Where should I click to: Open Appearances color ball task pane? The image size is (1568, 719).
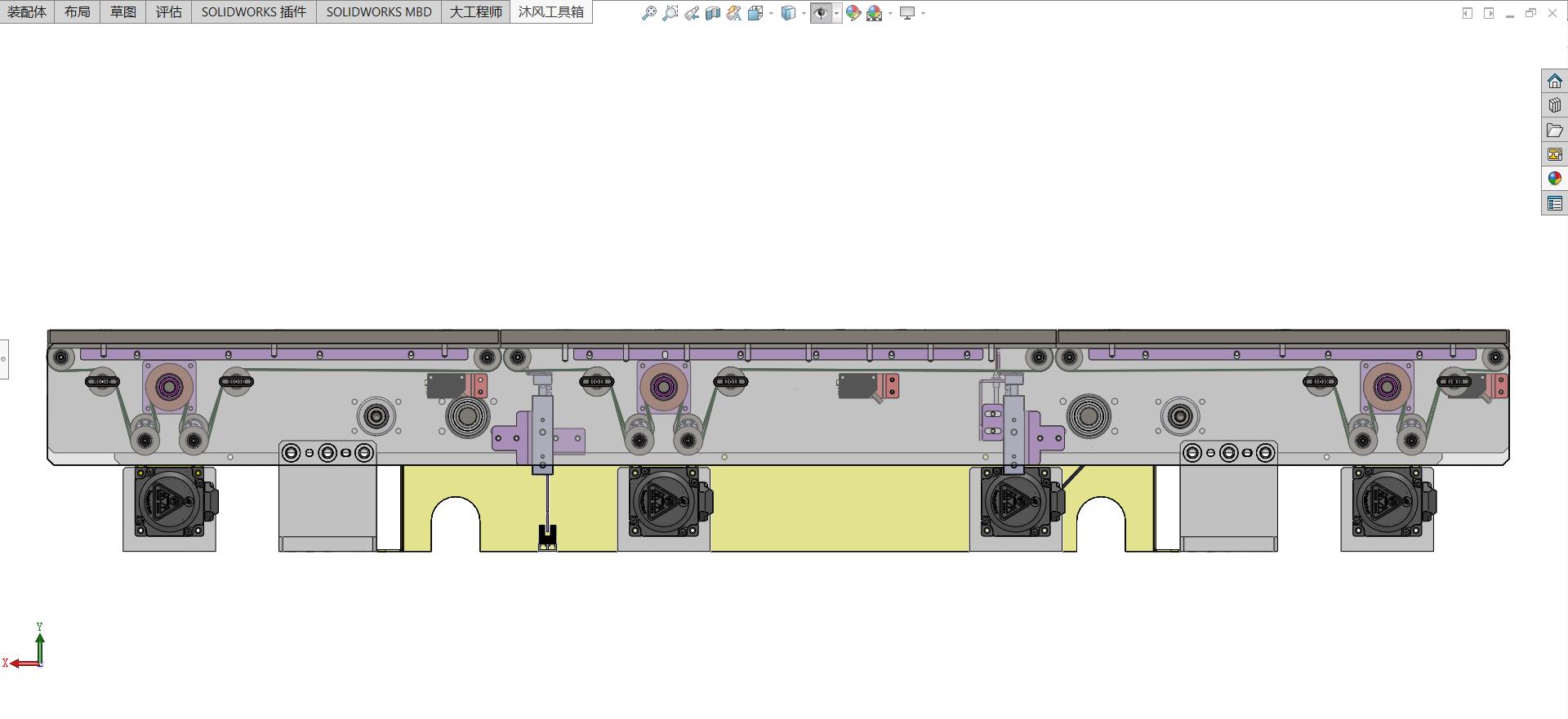tap(1555, 179)
